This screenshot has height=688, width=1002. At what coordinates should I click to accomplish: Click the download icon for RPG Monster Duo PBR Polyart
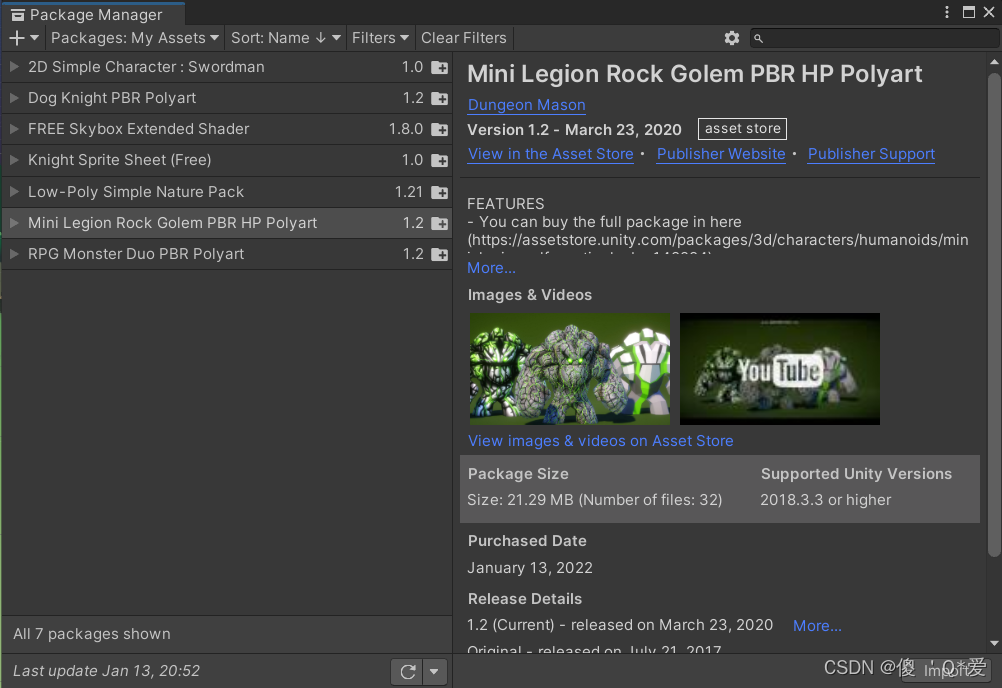(x=440, y=255)
